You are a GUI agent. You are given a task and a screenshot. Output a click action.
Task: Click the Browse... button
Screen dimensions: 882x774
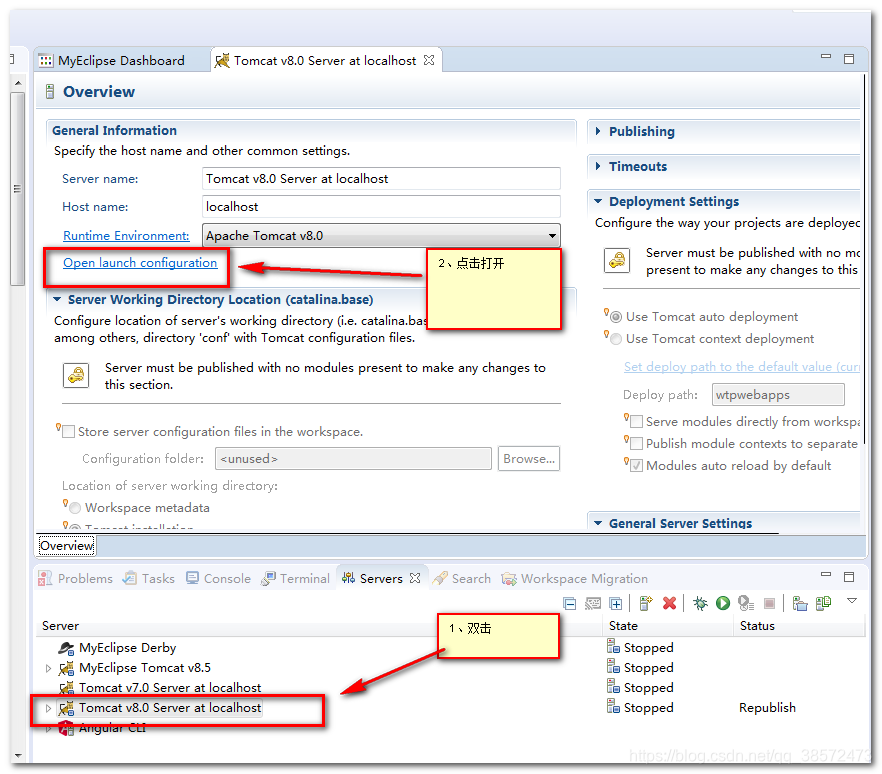[x=529, y=459]
